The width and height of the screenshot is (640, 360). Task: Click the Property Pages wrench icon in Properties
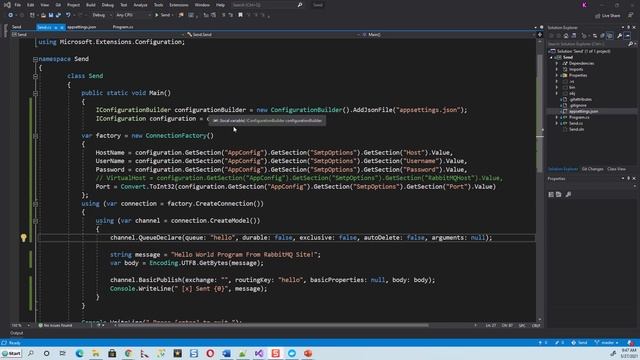568,195
